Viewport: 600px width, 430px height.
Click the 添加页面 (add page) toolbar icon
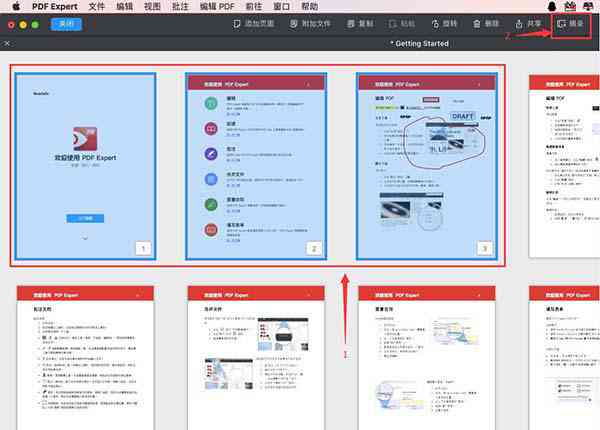(x=237, y=24)
